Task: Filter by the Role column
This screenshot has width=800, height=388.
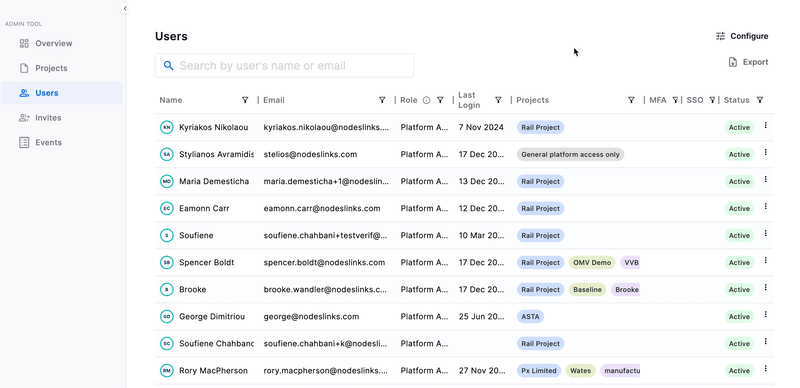Action: pos(440,100)
